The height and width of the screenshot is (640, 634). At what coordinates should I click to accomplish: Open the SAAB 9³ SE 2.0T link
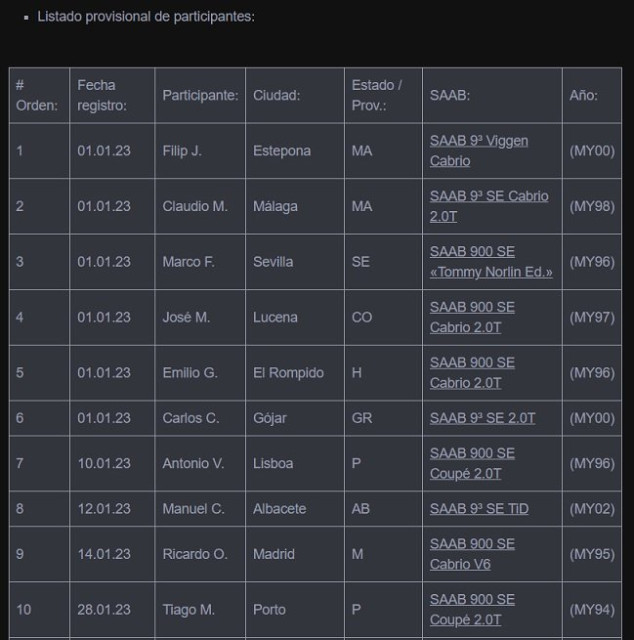[482, 418]
